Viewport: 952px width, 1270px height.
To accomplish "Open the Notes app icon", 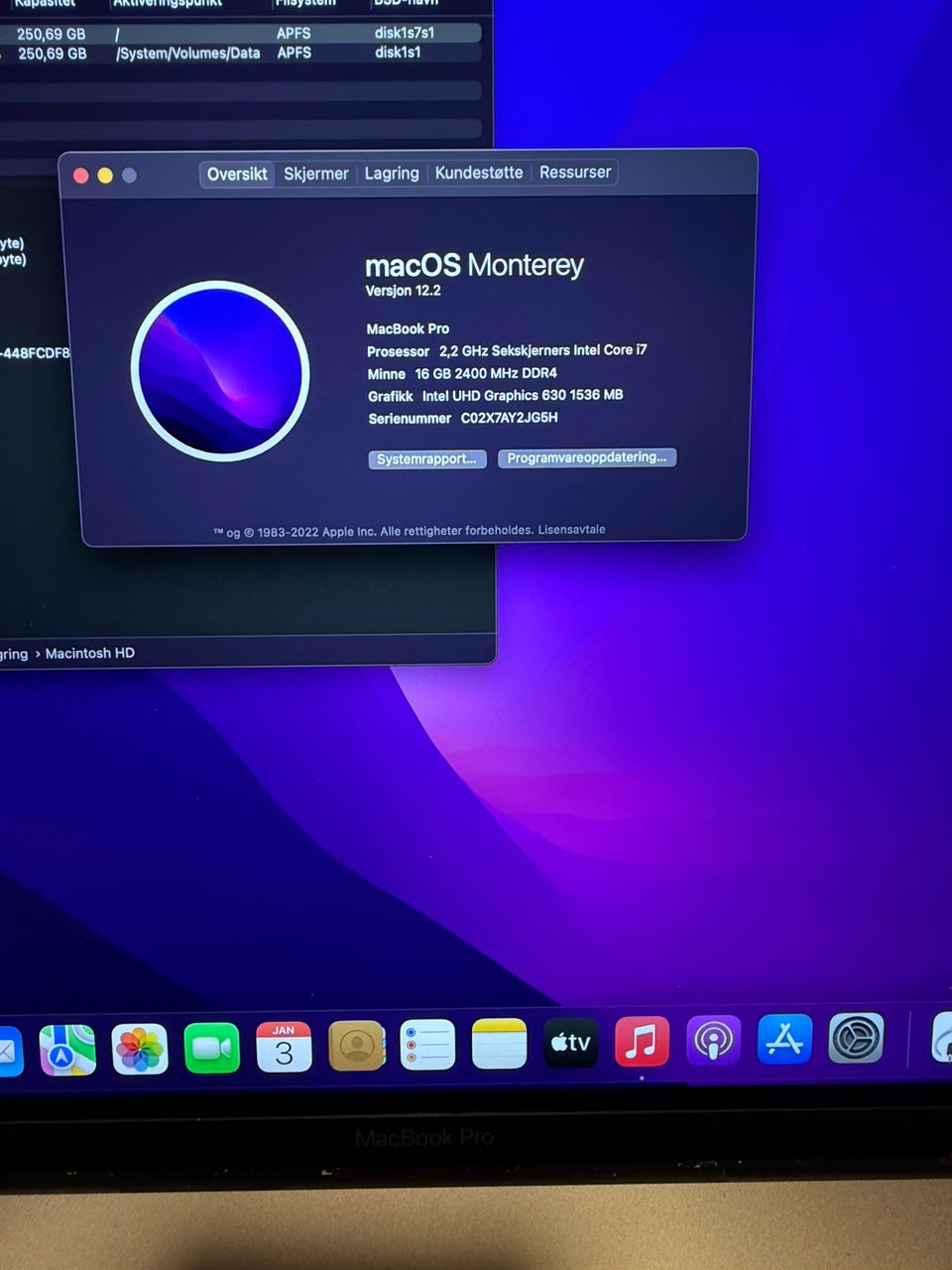I will pos(499,1044).
